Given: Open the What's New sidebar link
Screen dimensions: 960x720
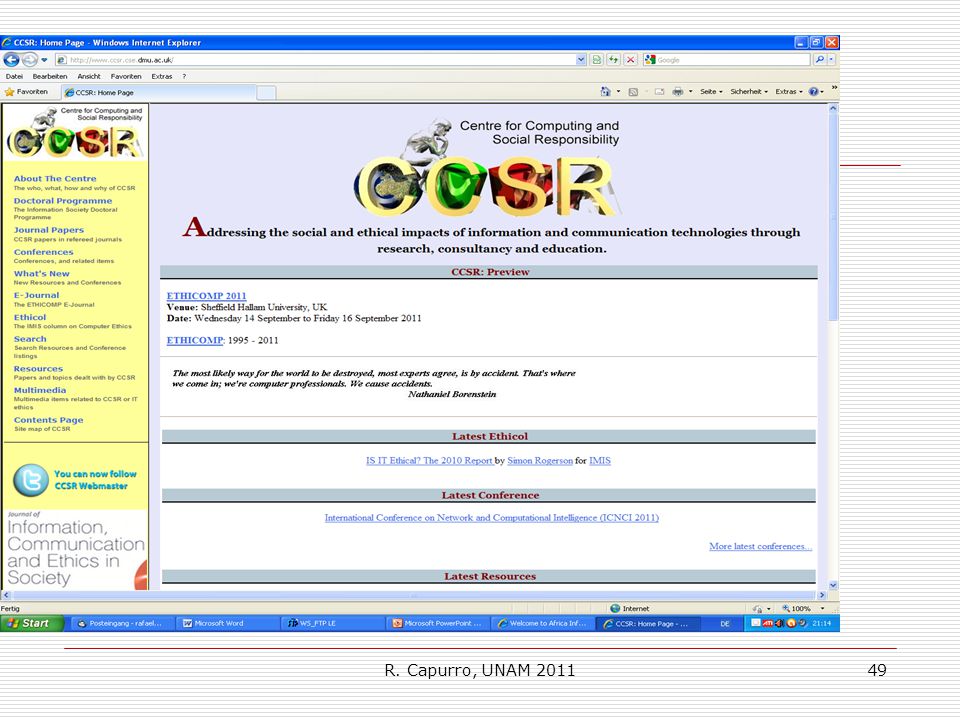Looking at the screenshot, I should (x=42, y=274).
